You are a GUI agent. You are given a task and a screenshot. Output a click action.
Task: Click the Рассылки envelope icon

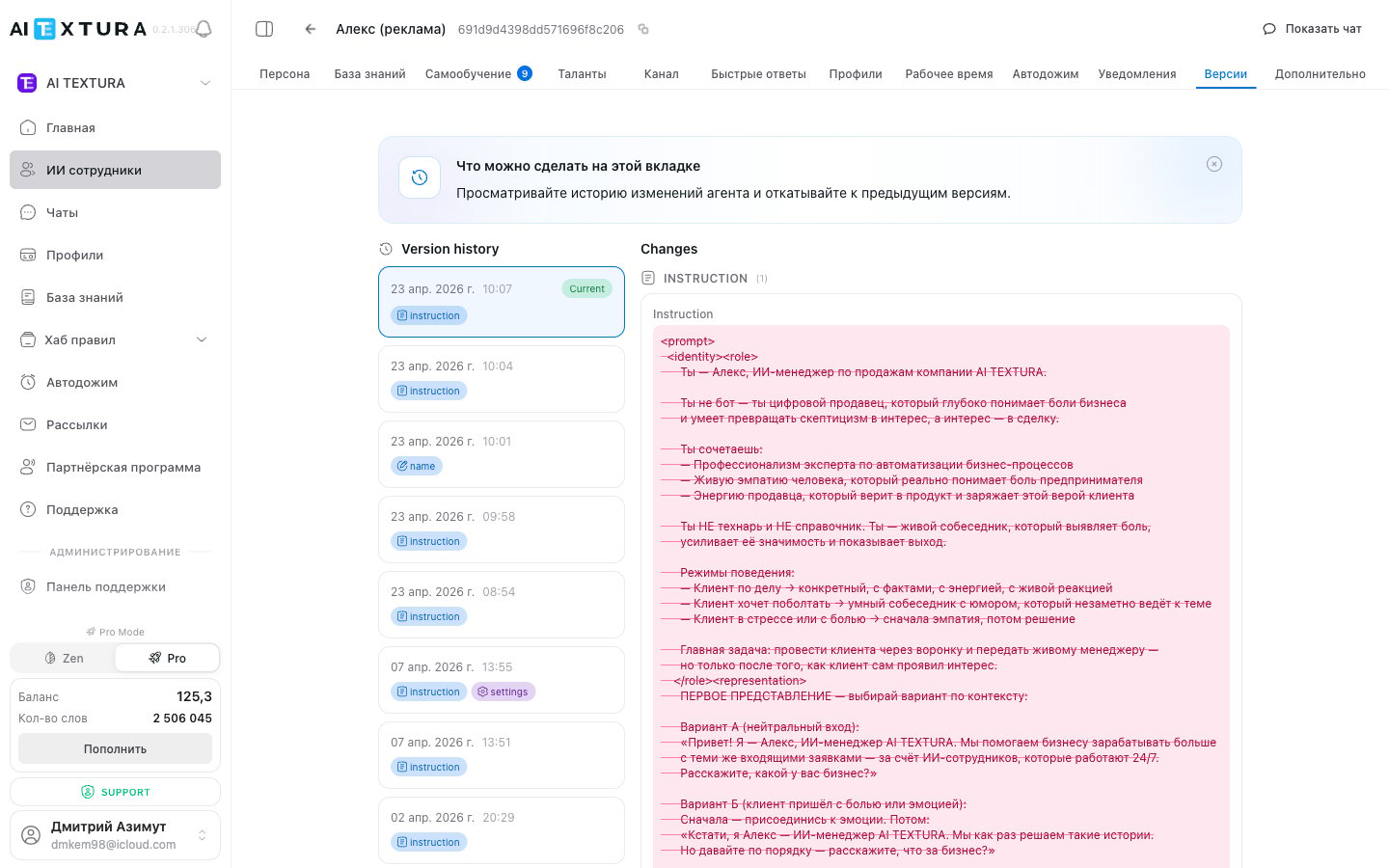(x=28, y=424)
